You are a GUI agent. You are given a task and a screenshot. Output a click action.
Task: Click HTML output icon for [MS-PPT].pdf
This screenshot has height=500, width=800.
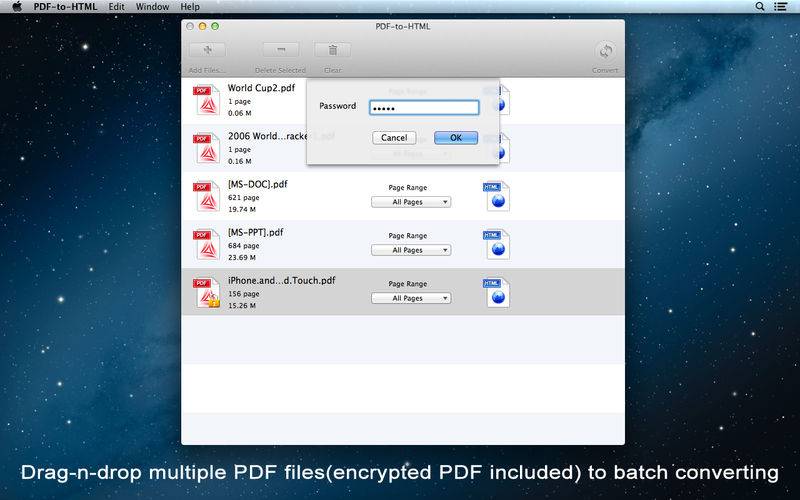[x=496, y=244]
